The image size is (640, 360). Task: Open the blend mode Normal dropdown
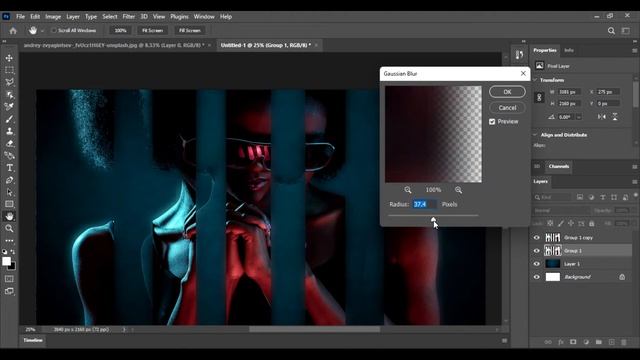pyautogui.click(x=561, y=211)
